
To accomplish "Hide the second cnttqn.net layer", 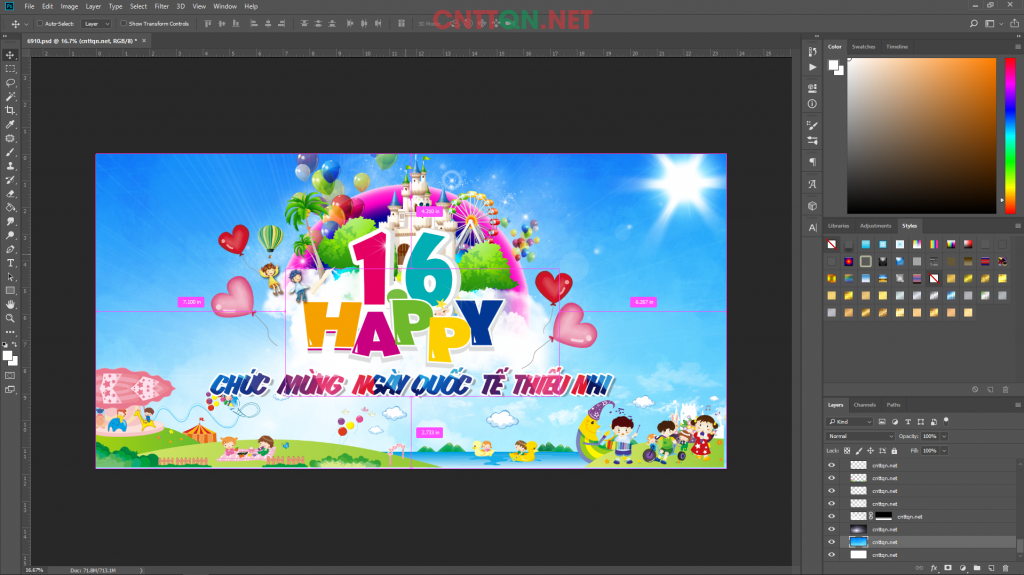I will tap(831, 478).
